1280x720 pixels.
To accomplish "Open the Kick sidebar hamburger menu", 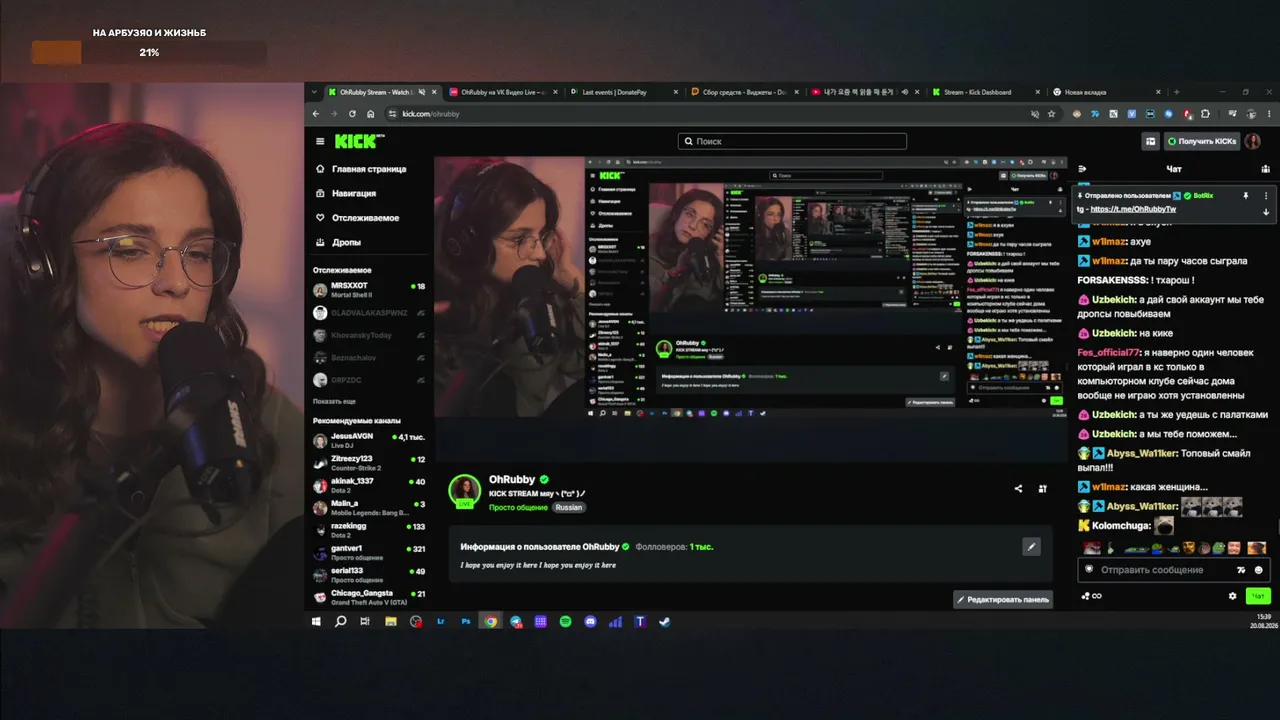I will [320, 142].
